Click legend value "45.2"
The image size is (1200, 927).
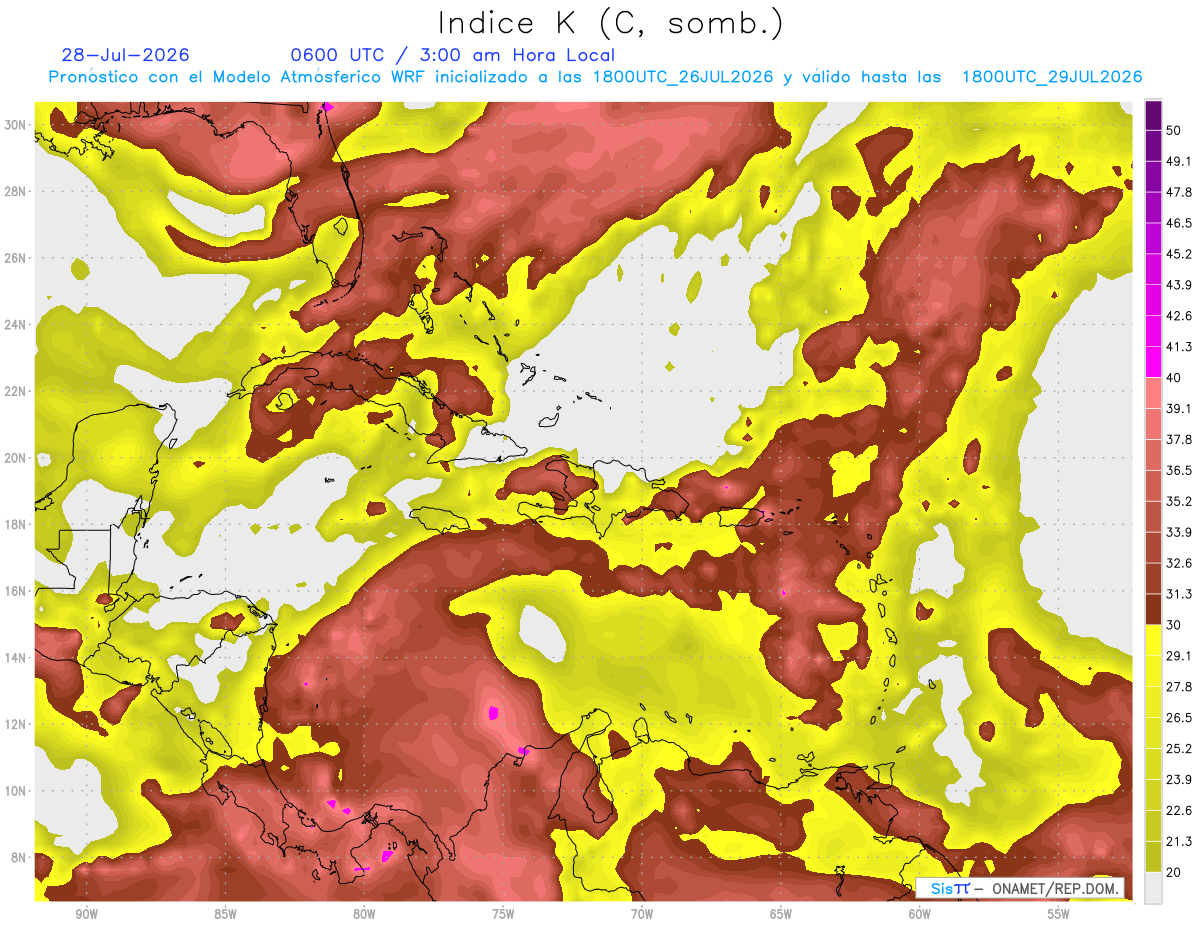coord(1178,254)
